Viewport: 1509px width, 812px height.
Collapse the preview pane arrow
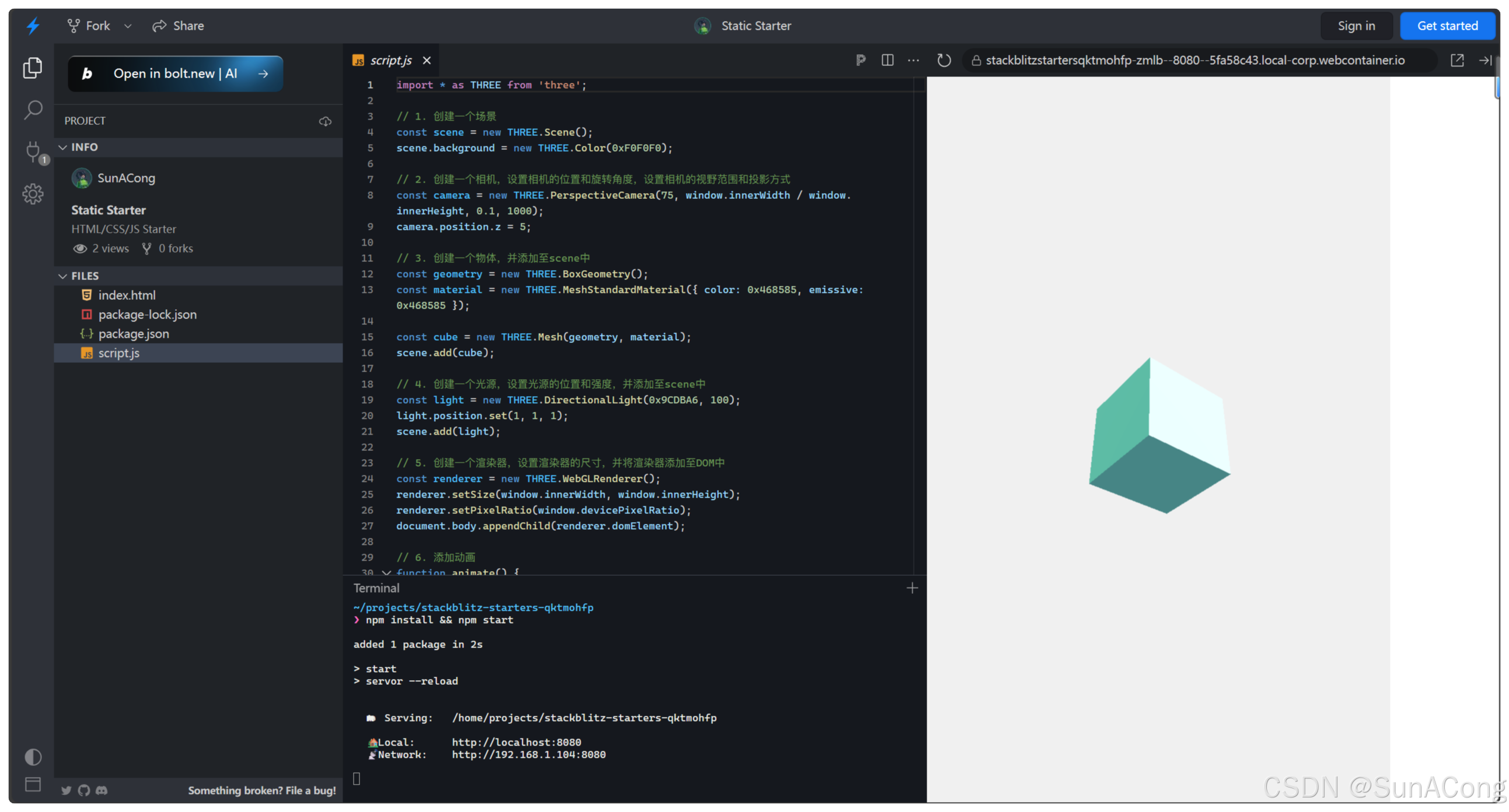(1484, 60)
